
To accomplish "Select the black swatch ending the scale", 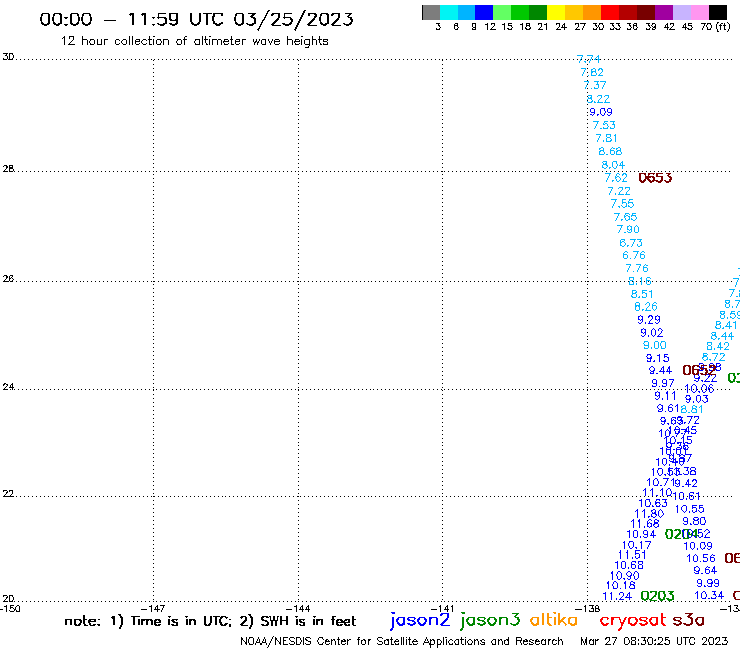I will [x=718, y=12].
